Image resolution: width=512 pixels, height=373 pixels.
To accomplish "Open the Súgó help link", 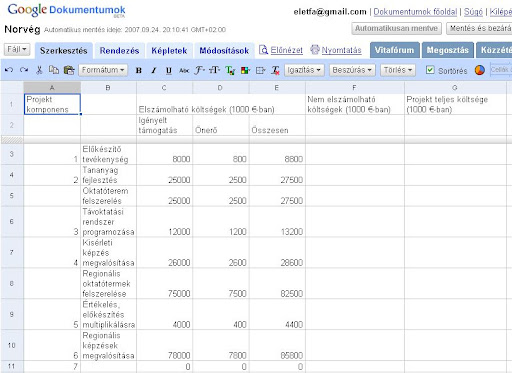I will [x=473, y=12].
